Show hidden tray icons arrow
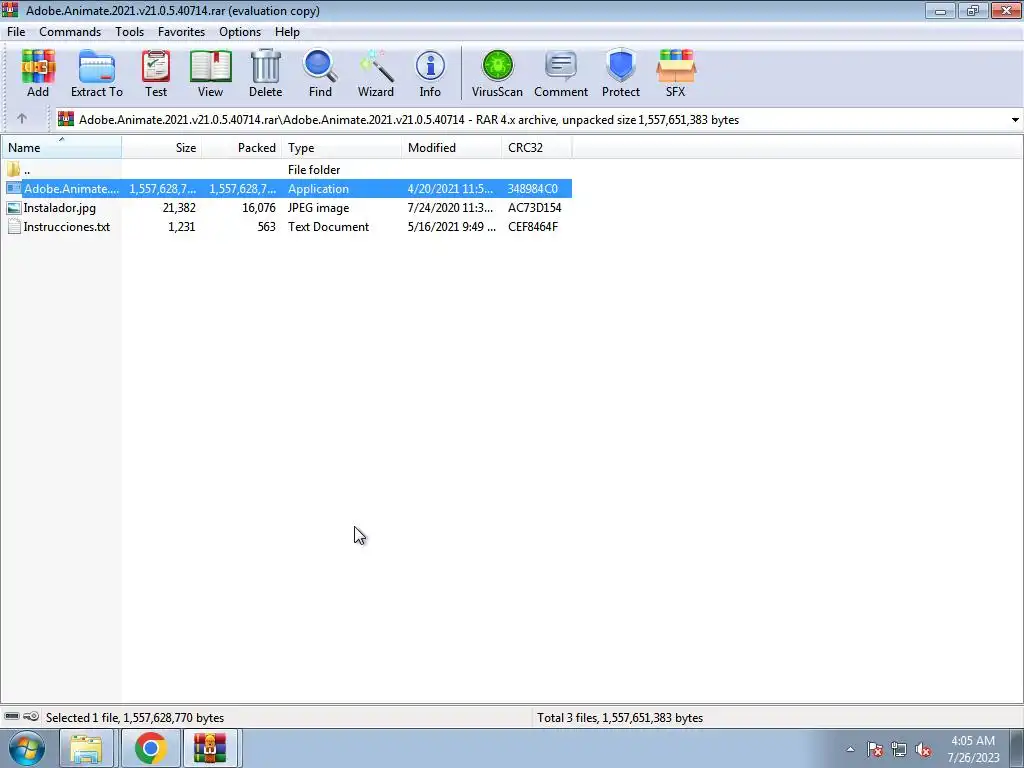This screenshot has width=1024, height=768. click(x=850, y=750)
